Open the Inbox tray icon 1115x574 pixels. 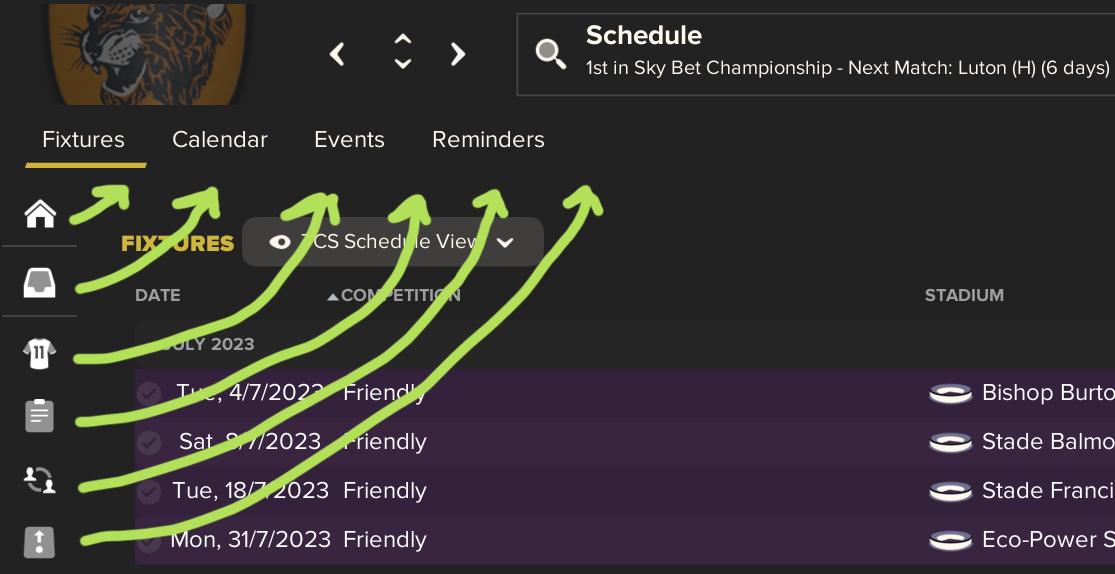[x=40, y=283]
